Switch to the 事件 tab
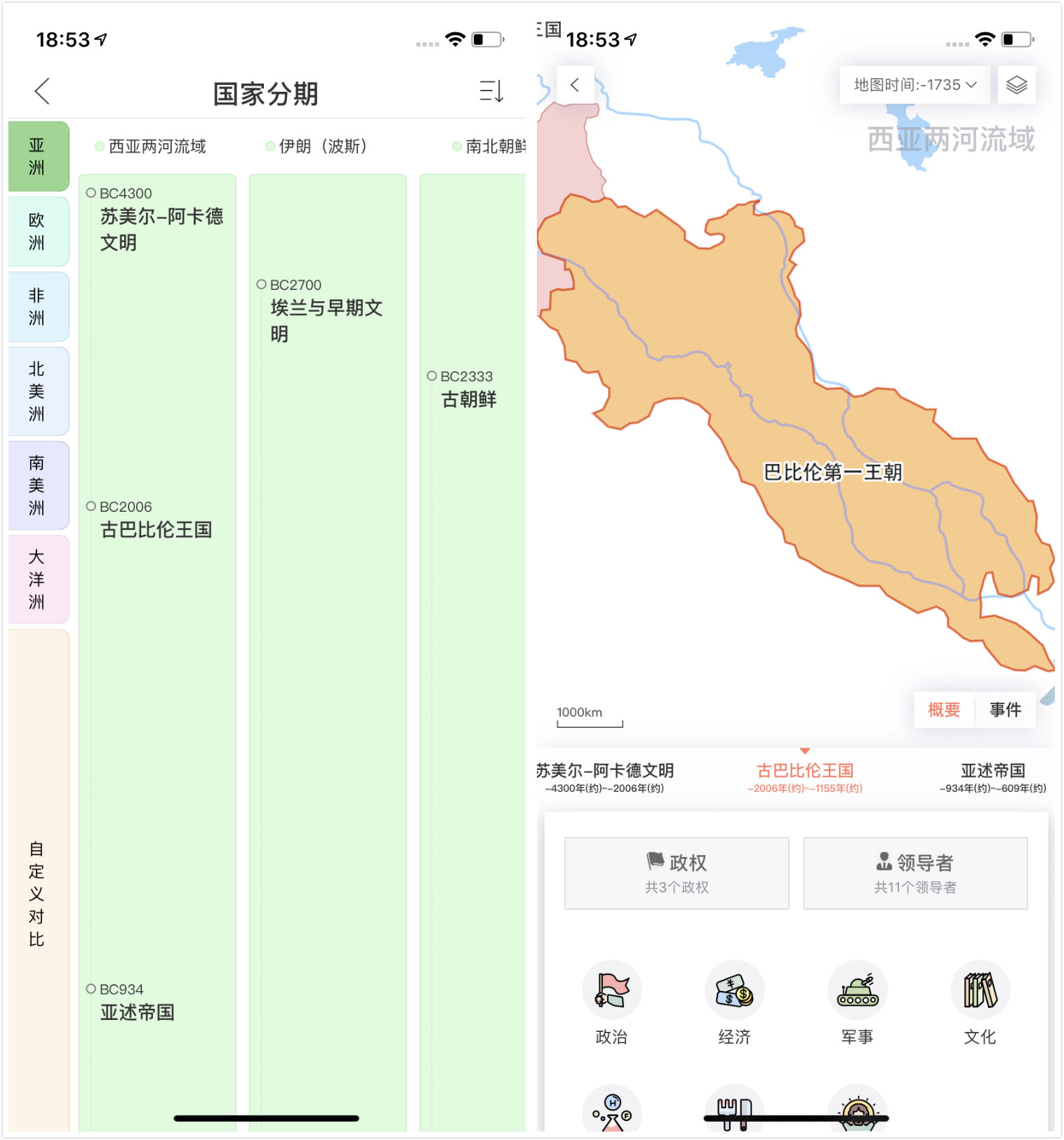This screenshot has width=1064, height=1140. (x=1005, y=710)
